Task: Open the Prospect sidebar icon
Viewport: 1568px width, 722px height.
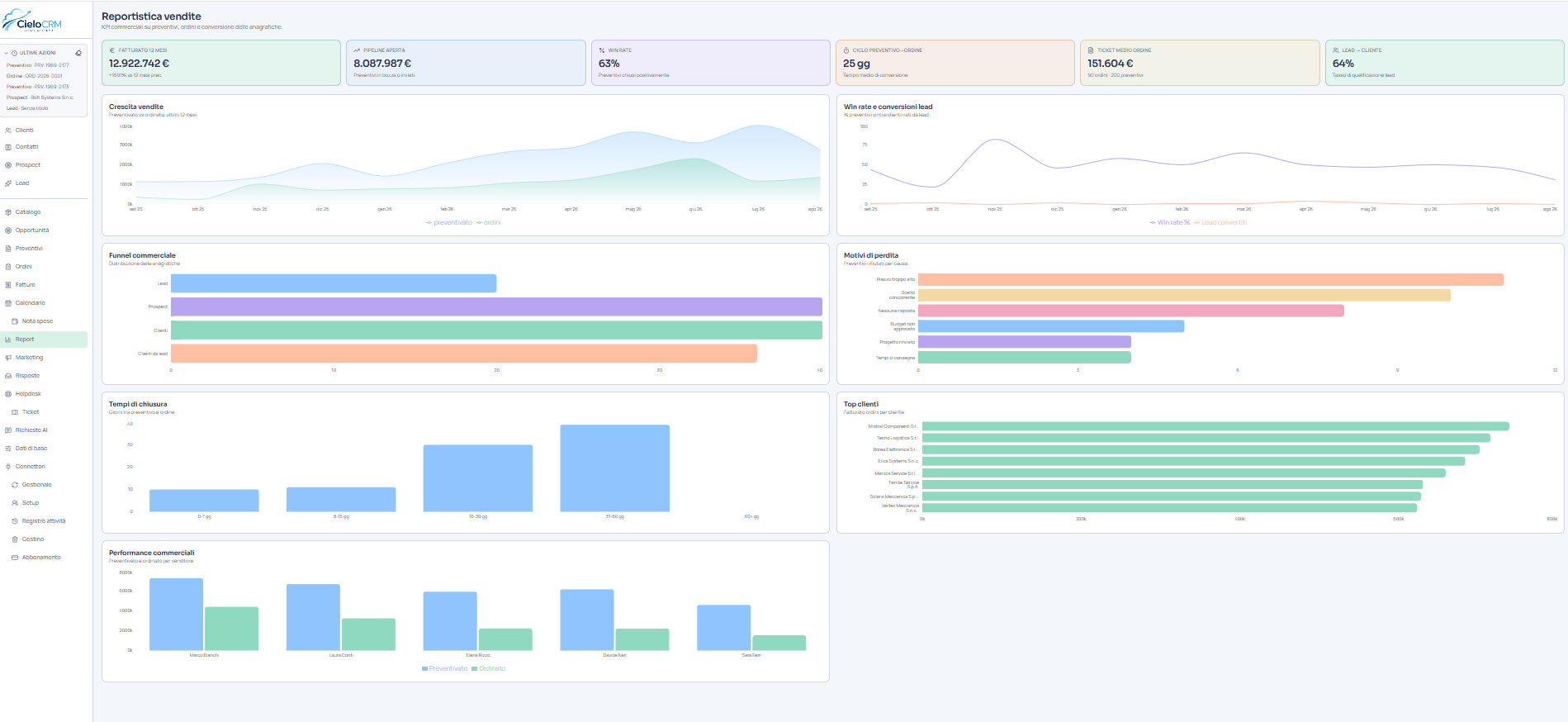Action: tap(8, 165)
